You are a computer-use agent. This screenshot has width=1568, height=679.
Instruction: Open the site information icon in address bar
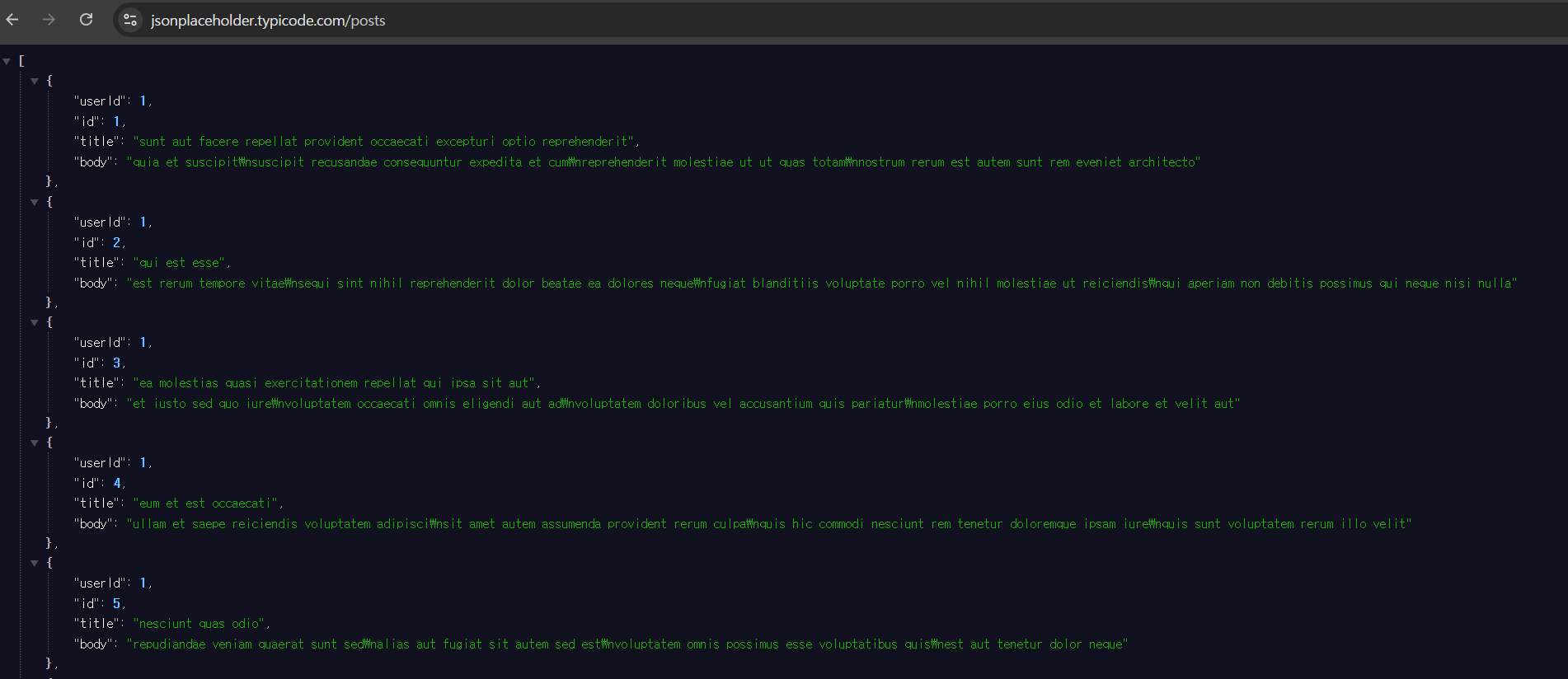[130, 21]
